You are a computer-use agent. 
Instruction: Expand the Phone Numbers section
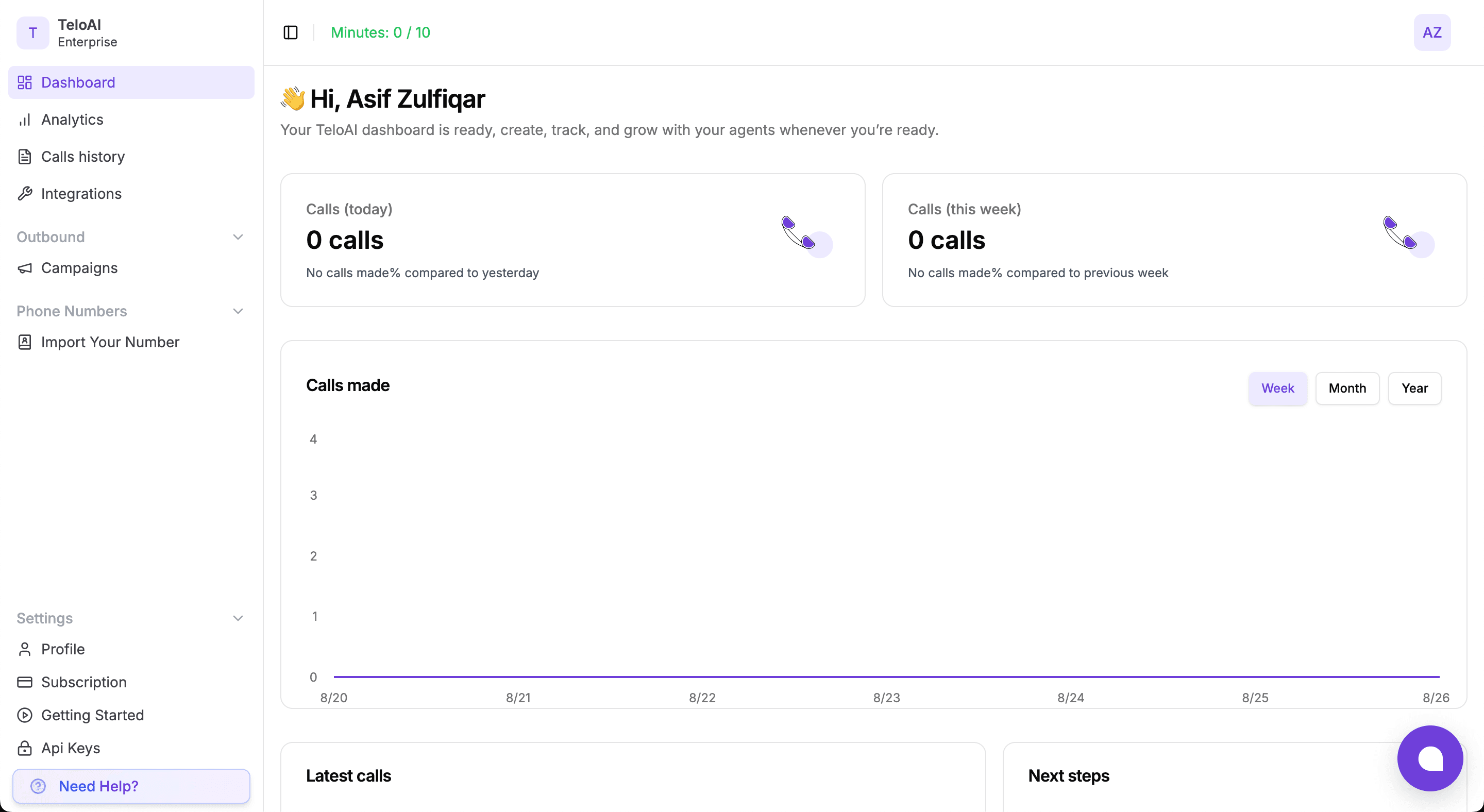(x=238, y=311)
